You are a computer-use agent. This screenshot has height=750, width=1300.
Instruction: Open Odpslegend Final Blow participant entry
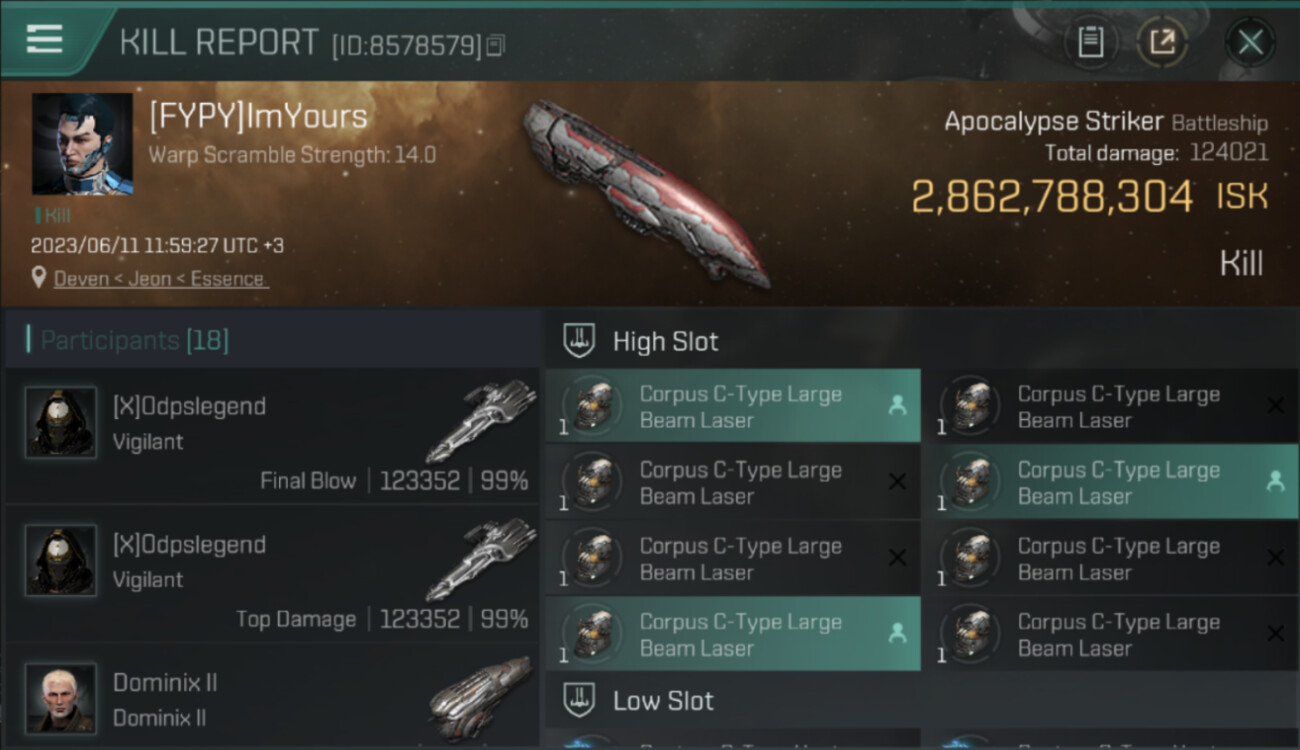[x=272, y=435]
